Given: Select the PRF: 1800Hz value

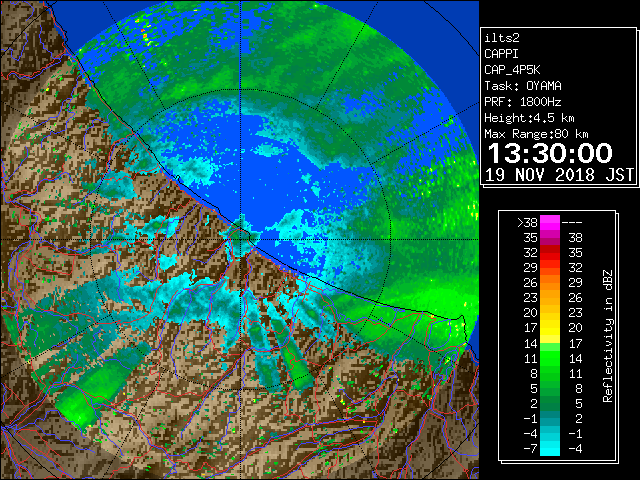Looking at the screenshot, I should tap(523, 102).
